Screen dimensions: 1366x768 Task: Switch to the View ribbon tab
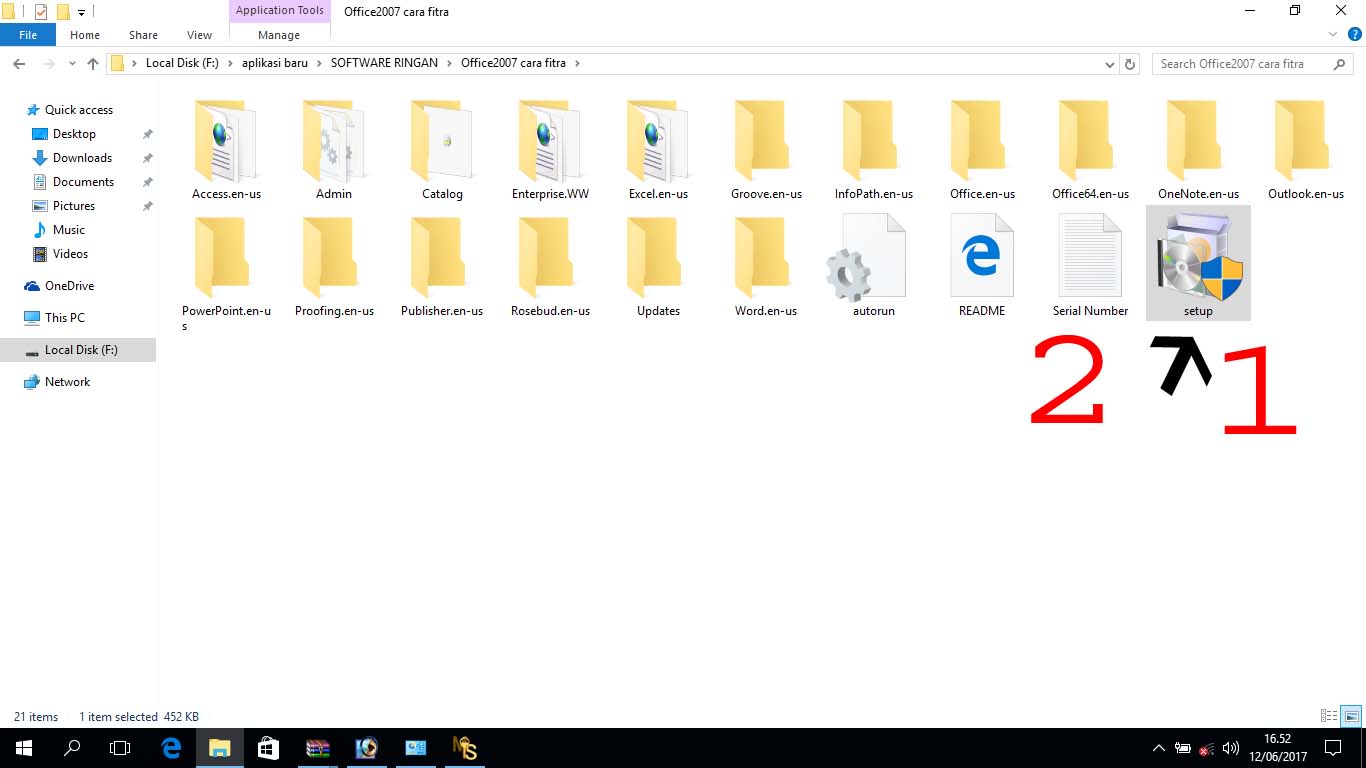coord(199,35)
